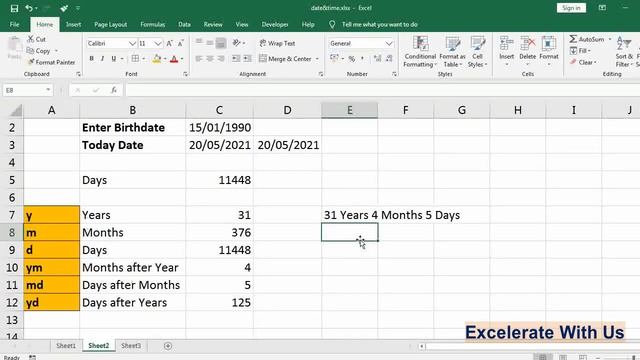Switch to the Sheet3 tab
Image resolution: width=640 pixels, height=360 pixels.
coord(131,346)
